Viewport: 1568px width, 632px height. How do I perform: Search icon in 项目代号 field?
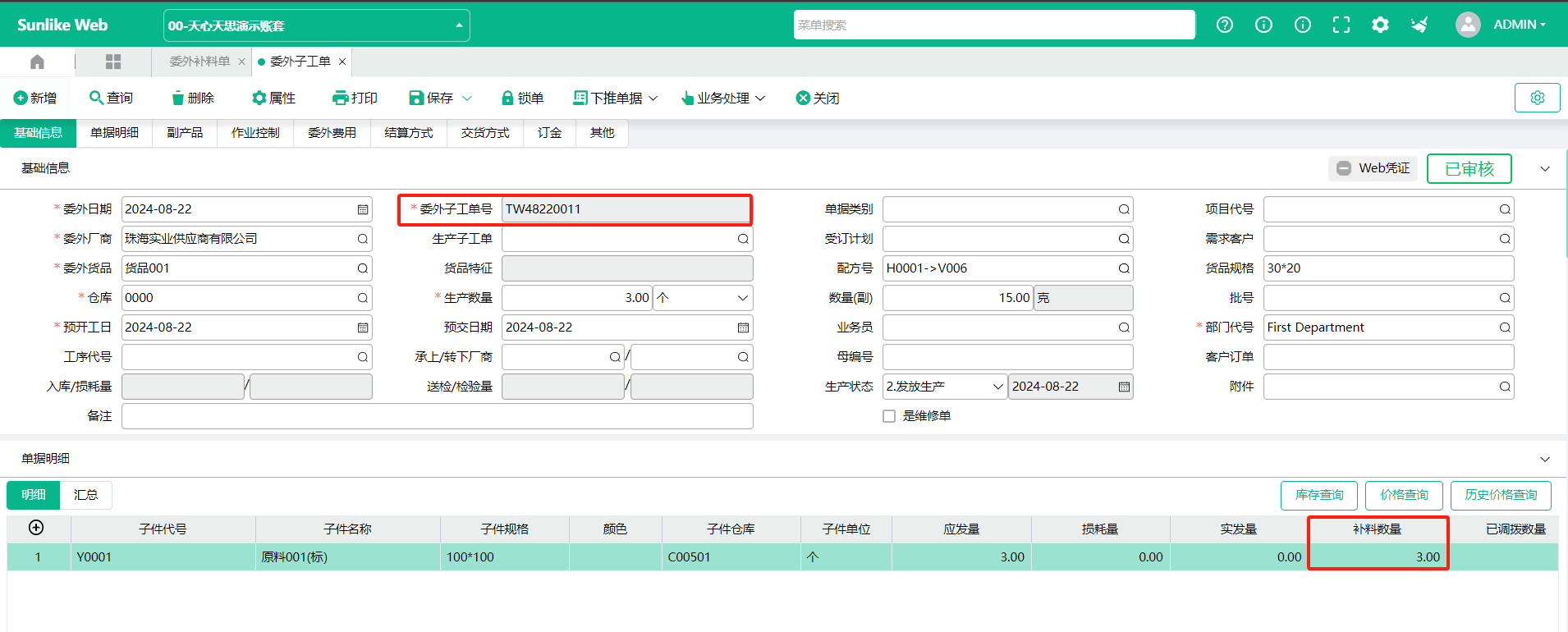[1505, 209]
